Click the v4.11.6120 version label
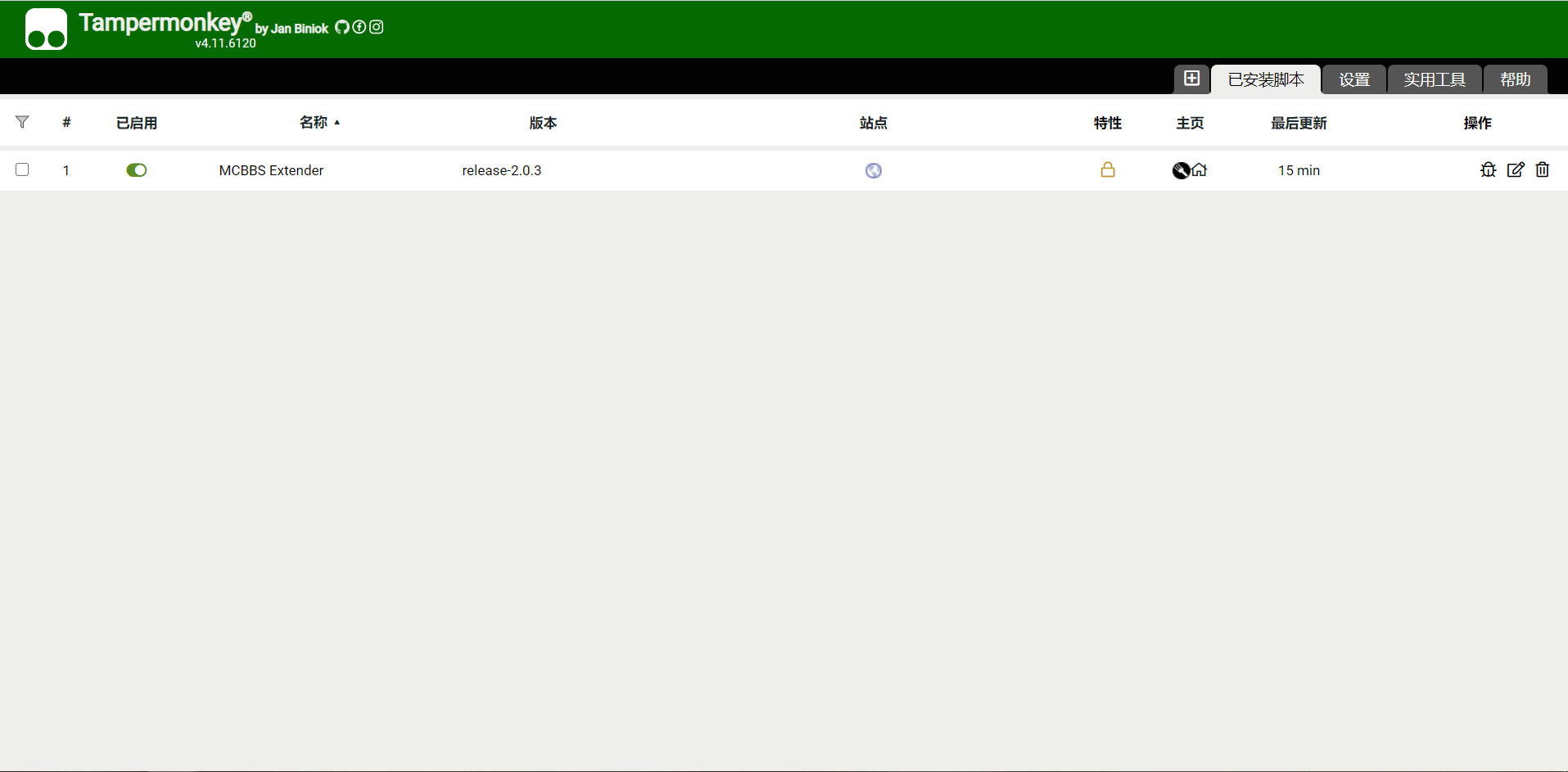This screenshot has width=1568, height=772. point(225,43)
